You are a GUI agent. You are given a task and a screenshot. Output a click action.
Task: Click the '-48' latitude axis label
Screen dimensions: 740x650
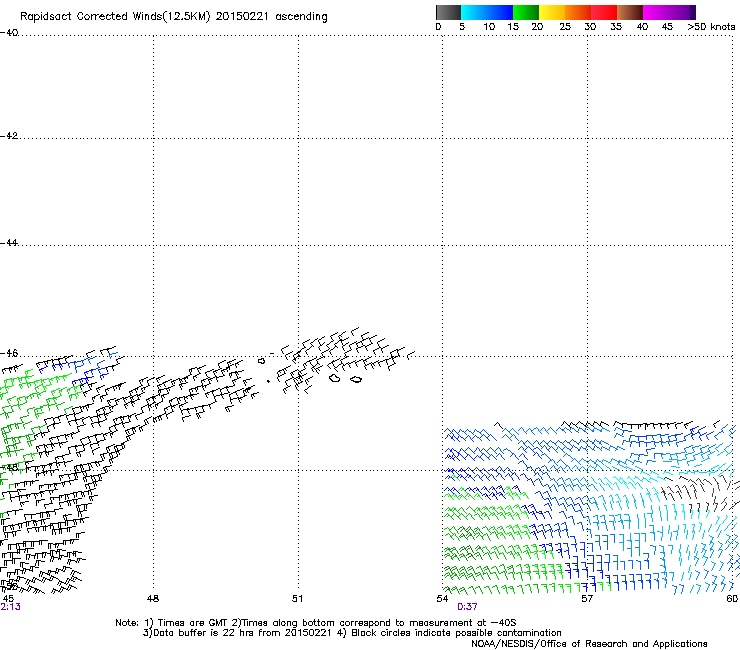[9, 467]
